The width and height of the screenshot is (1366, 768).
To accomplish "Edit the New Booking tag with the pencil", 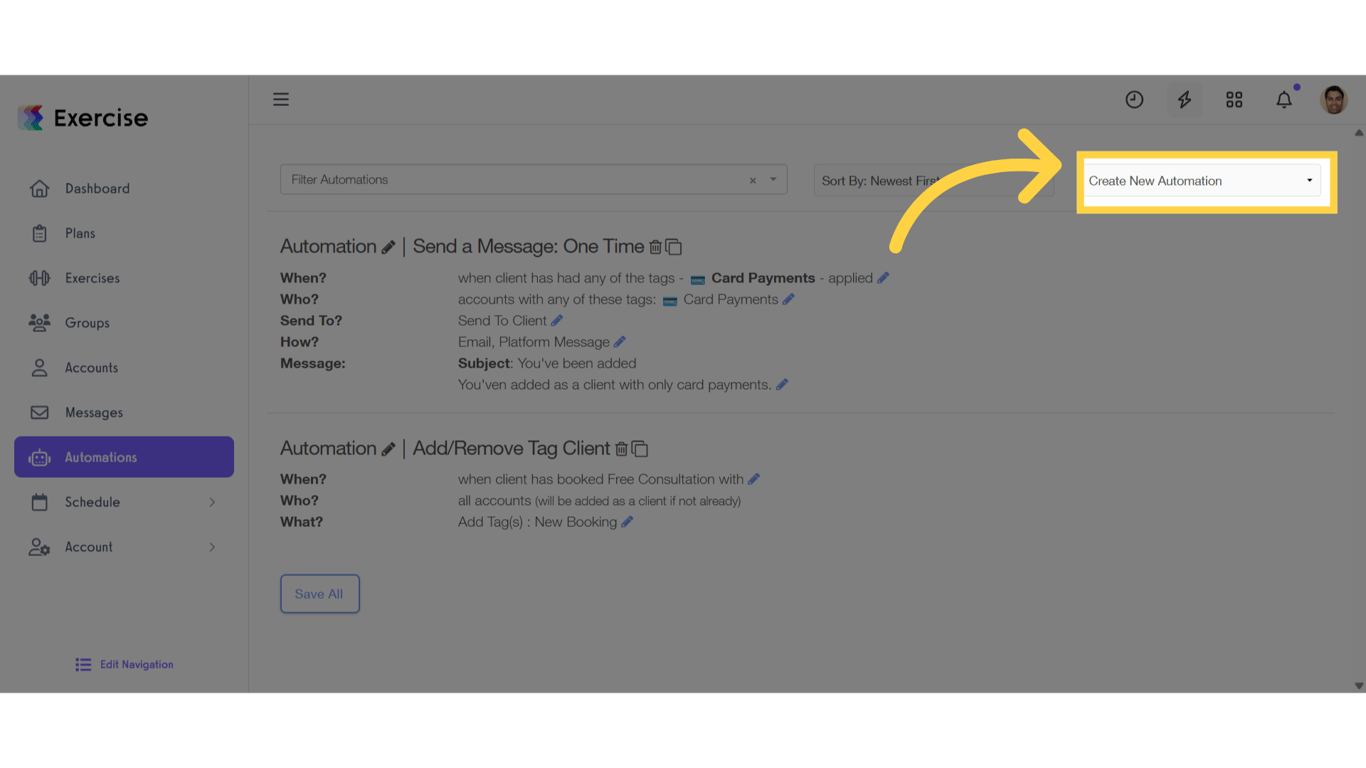I will (x=628, y=521).
